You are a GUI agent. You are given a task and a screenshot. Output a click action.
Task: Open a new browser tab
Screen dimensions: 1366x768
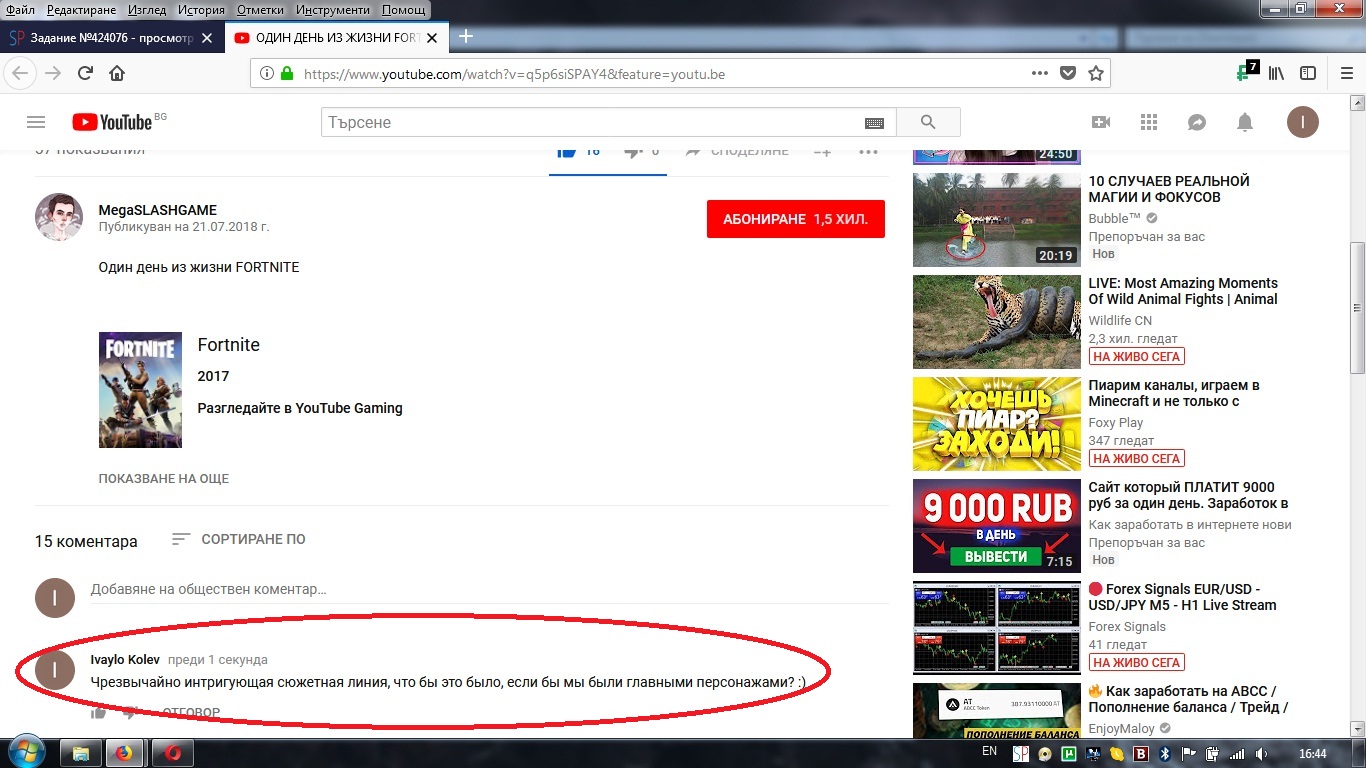tap(465, 37)
